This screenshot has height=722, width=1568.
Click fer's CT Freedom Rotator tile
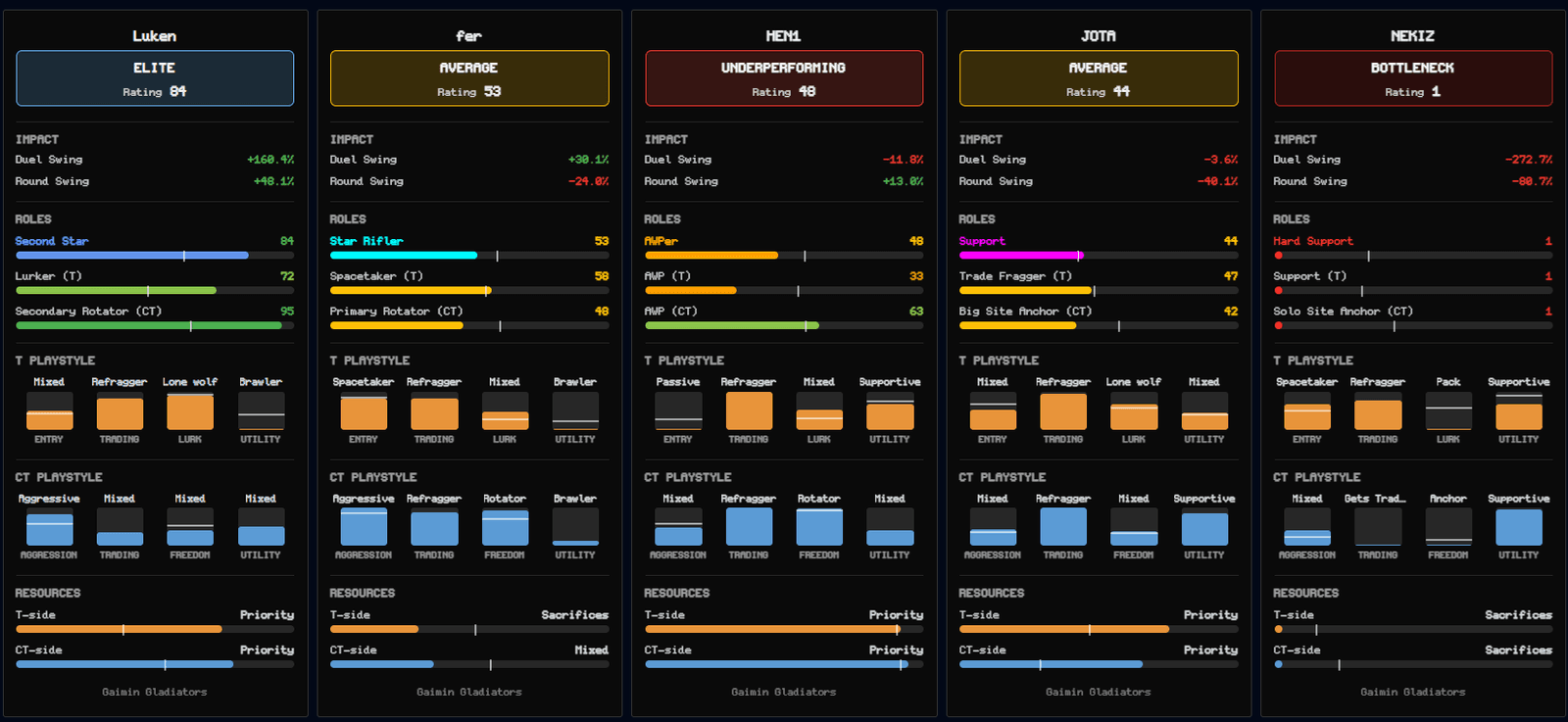[x=505, y=527]
